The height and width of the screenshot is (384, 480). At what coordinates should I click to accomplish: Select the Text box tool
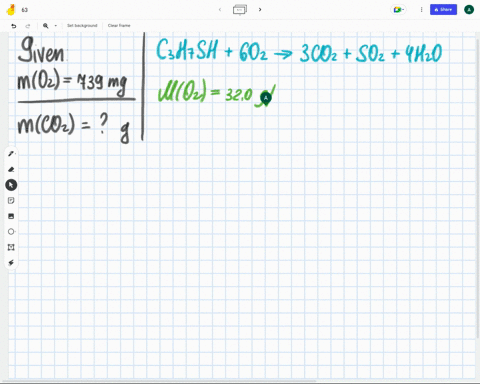coord(11,247)
